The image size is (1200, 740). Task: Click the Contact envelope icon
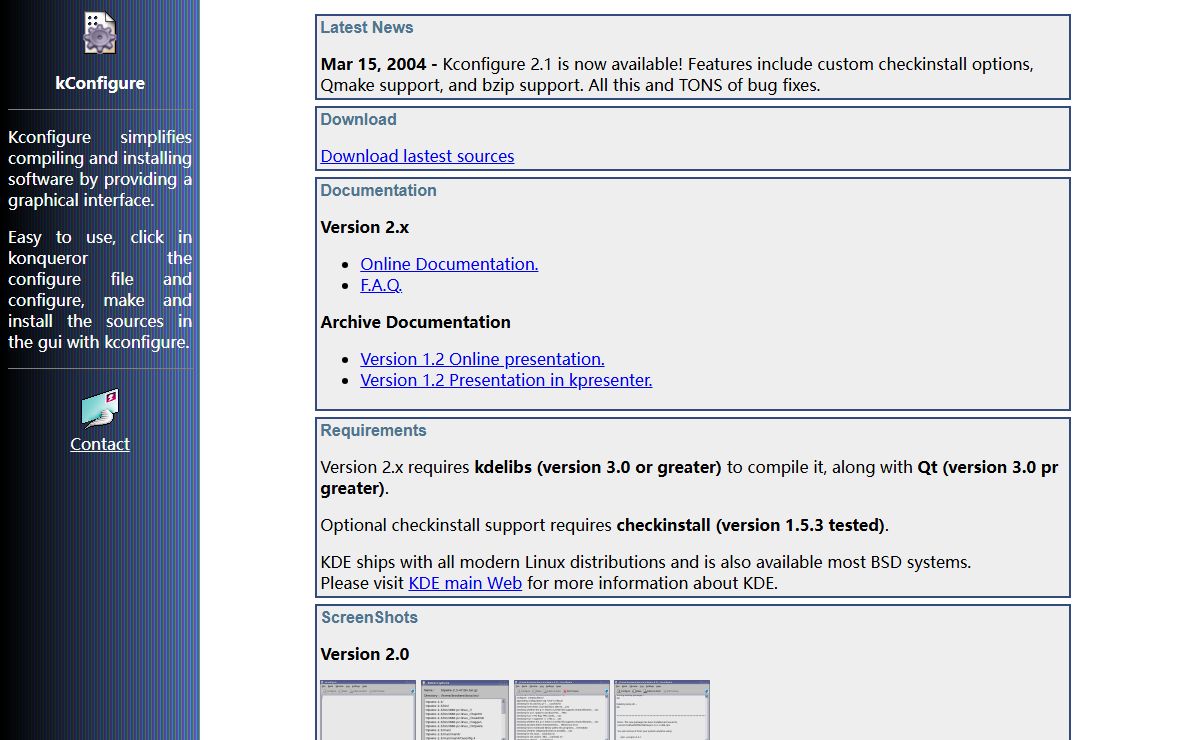tap(100, 409)
